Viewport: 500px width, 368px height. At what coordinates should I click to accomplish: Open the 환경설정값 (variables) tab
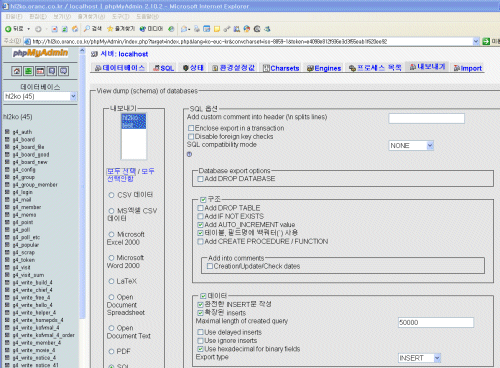pyautogui.click(x=233, y=68)
